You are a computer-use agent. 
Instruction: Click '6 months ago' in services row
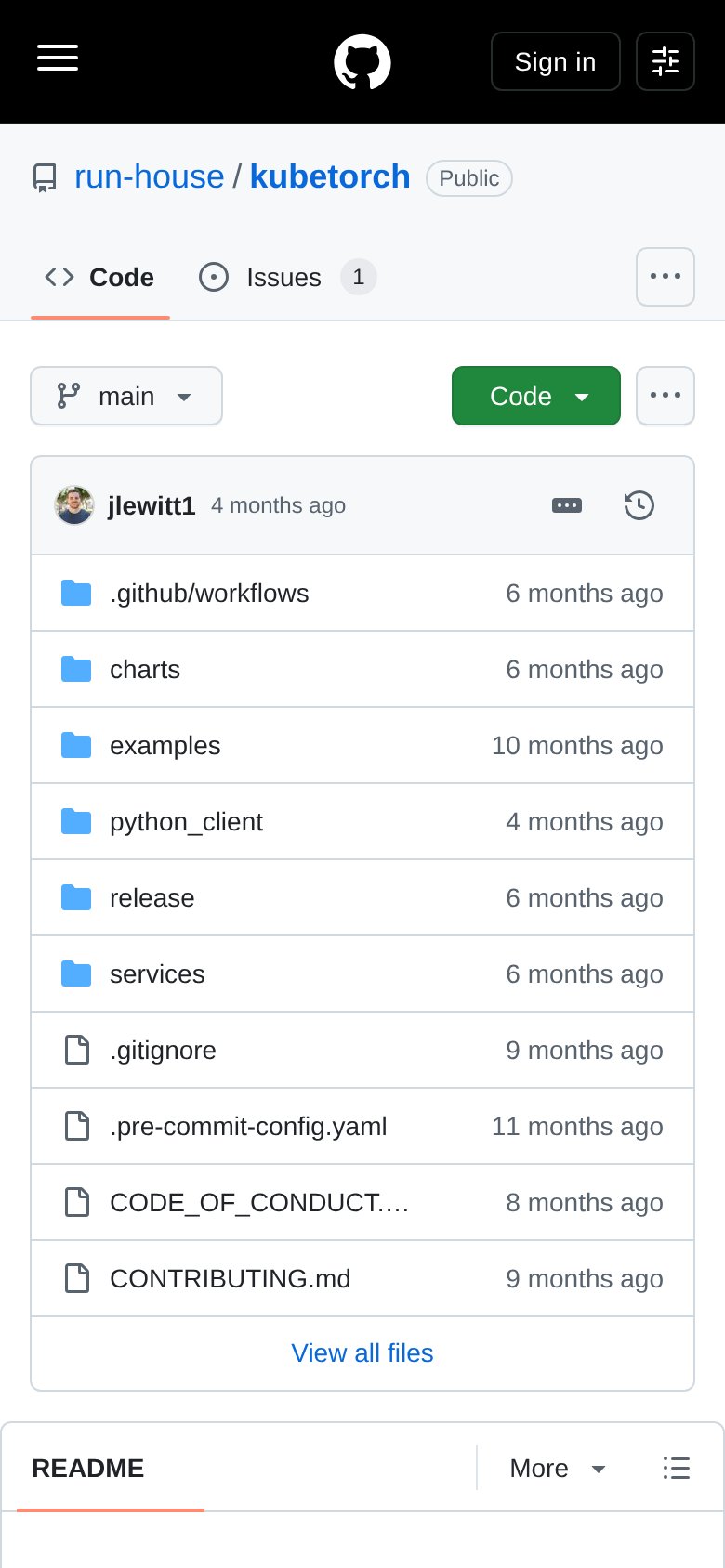[x=585, y=973]
